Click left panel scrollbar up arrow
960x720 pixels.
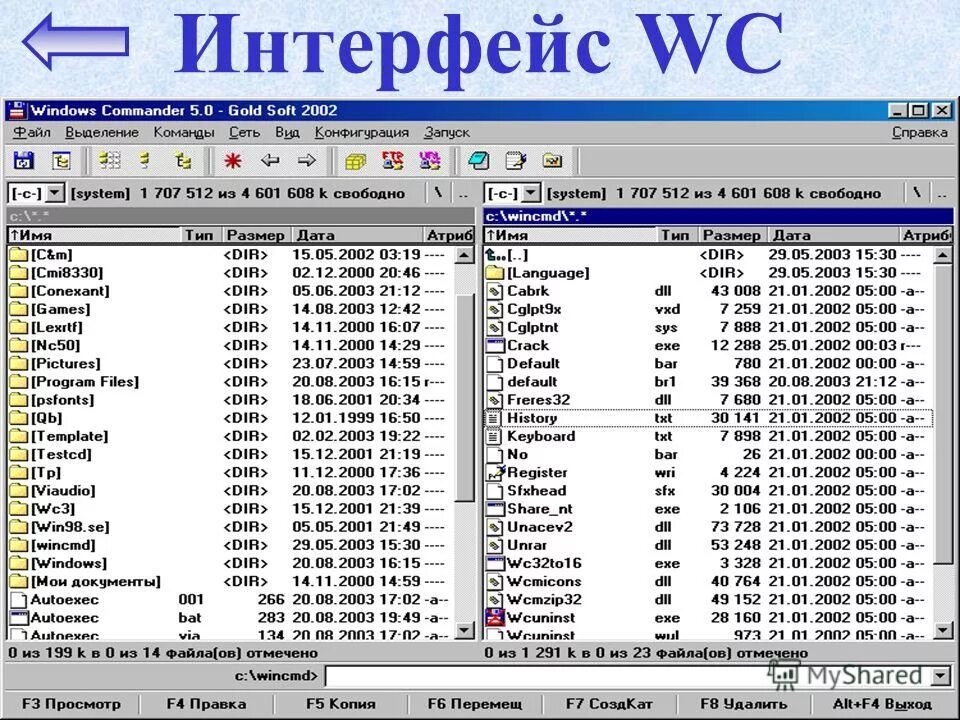[x=465, y=255]
